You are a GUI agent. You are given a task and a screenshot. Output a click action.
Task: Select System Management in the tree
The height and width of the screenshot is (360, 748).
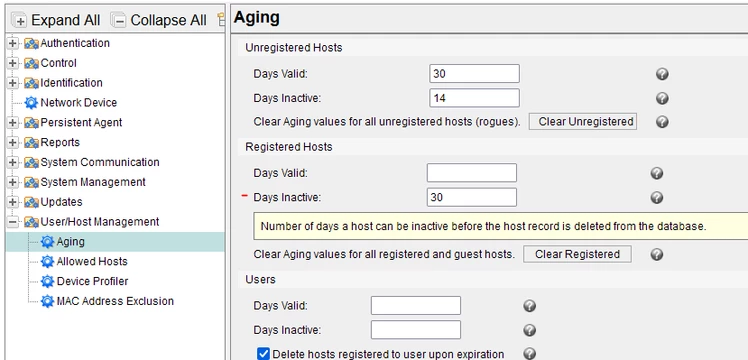[93, 183]
